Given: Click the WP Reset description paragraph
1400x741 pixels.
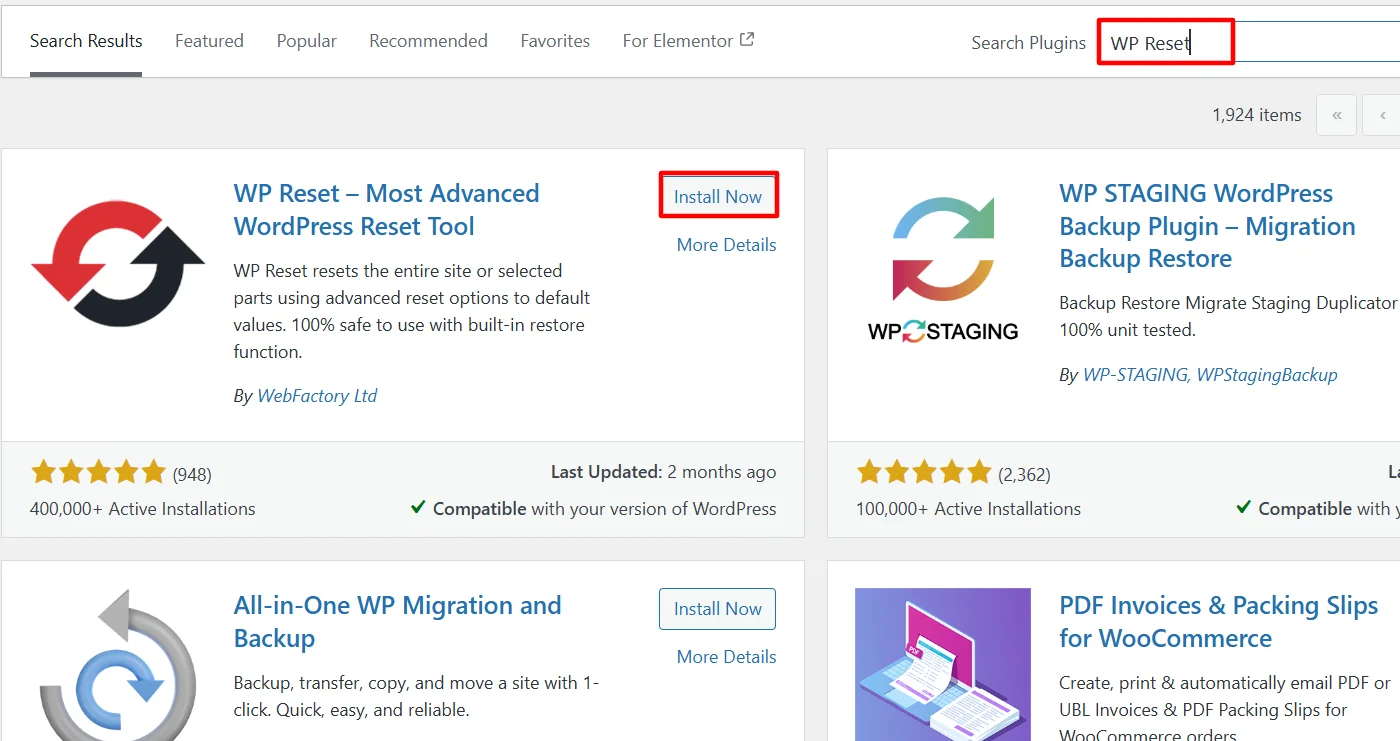Looking at the screenshot, I should click(x=412, y=311).
